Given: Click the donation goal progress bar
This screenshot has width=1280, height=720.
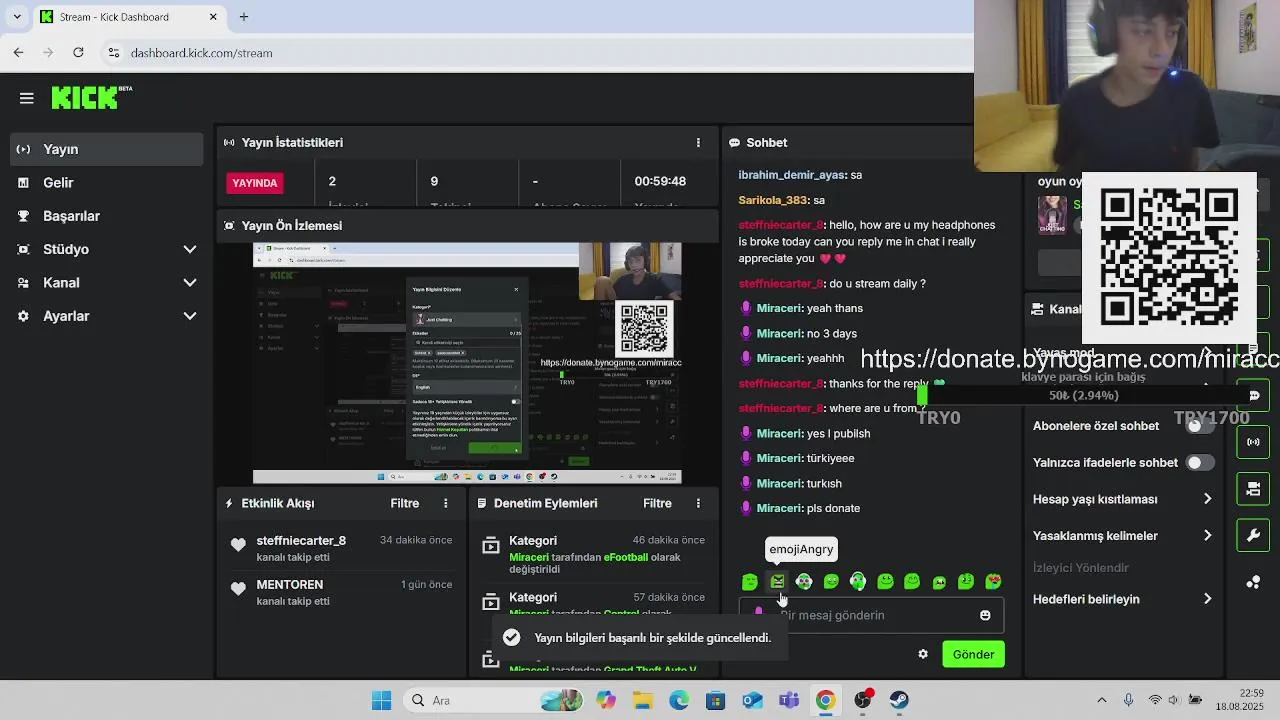Looking at the screenshot, I should point(1083,396).
